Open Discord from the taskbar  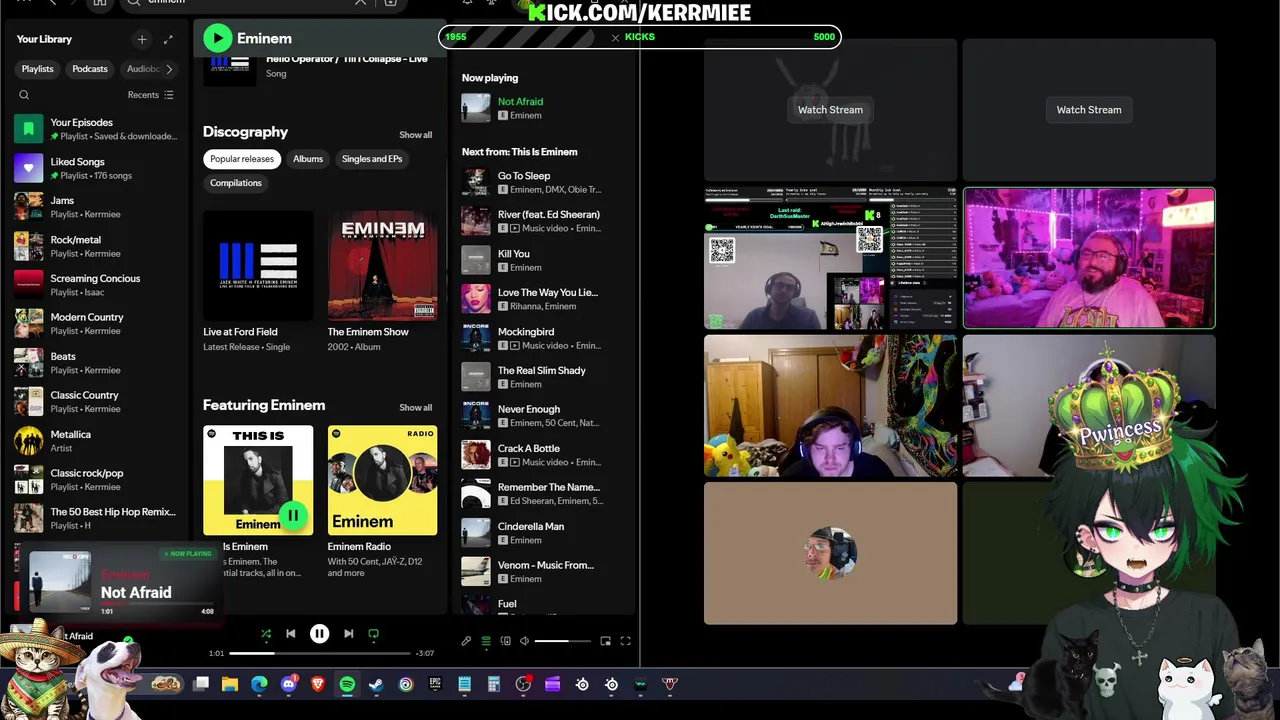point(289,684)
